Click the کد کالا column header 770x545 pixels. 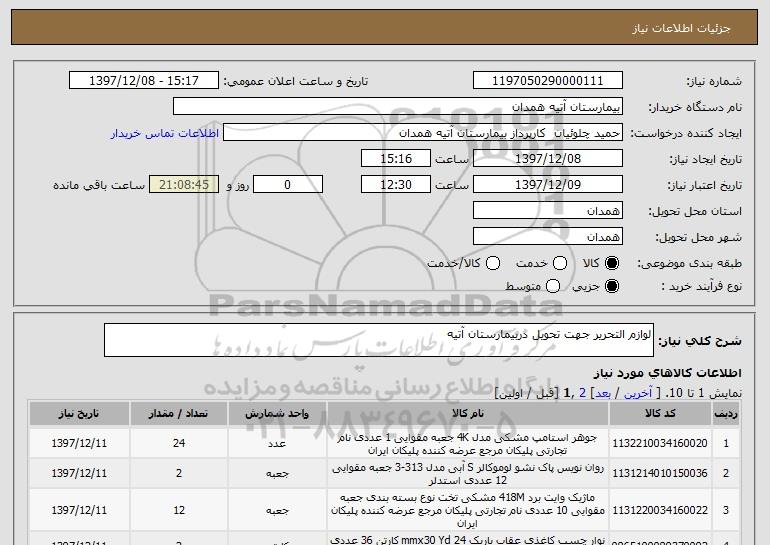tap(660, 413)
